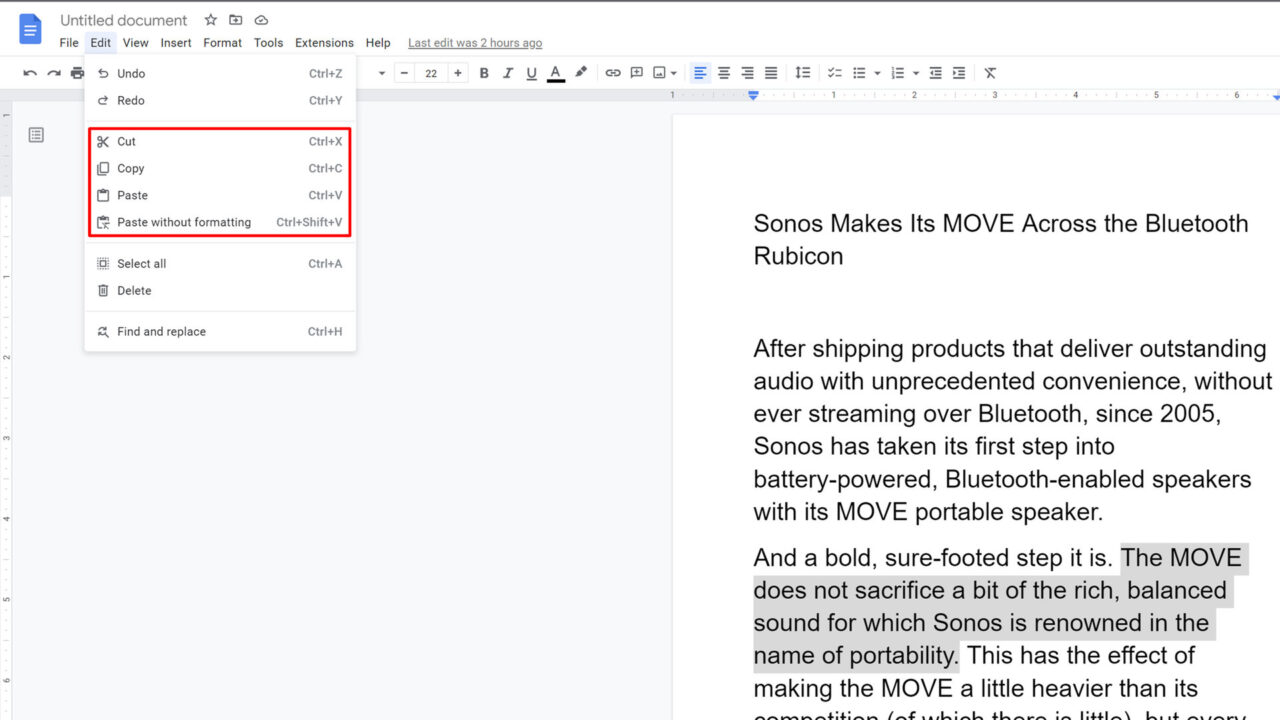Select the highlight color tool
This screenshot has width=1280, height=720.
tap(581, 72)
